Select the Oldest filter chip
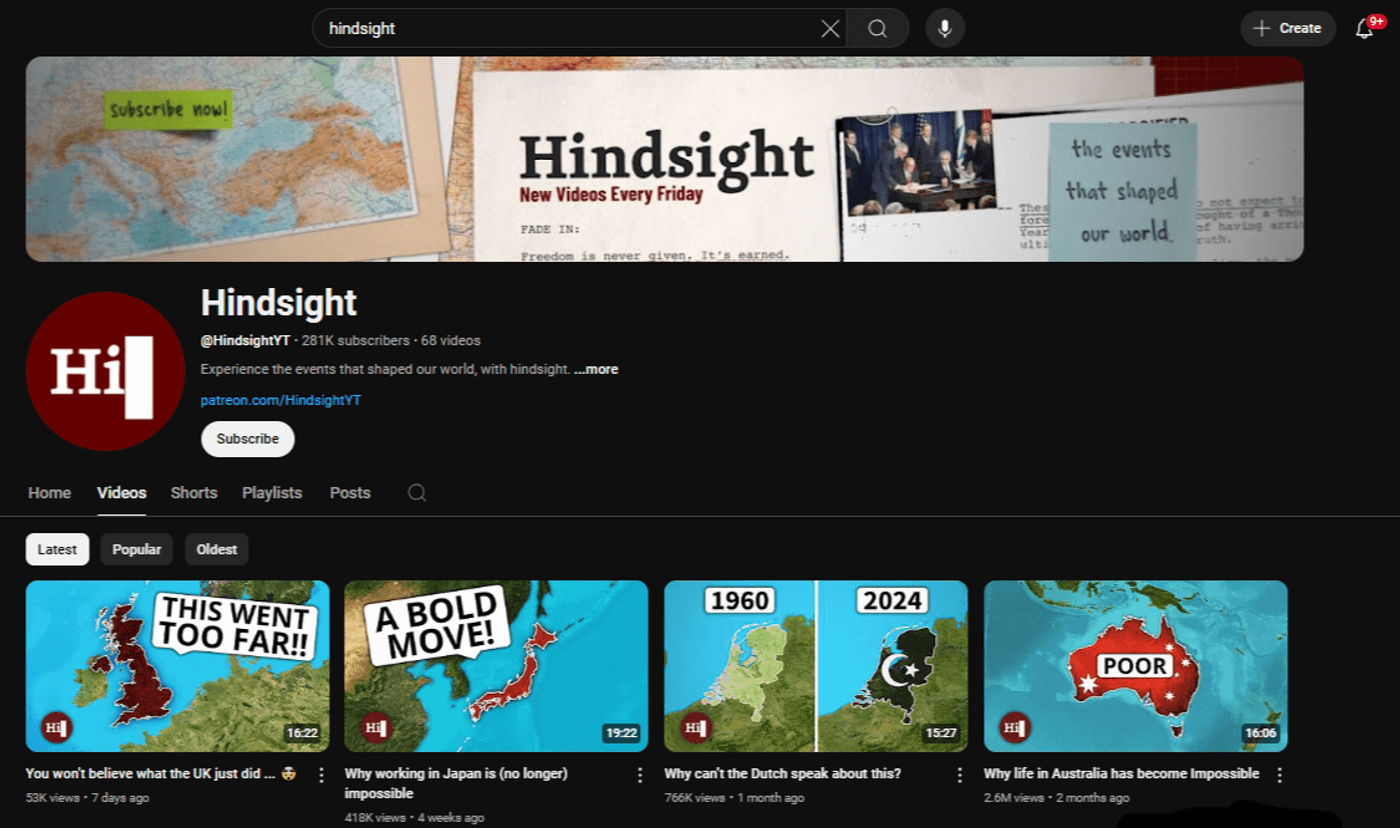Viewport: 1400px width, 828px height. tap(216, 549)
